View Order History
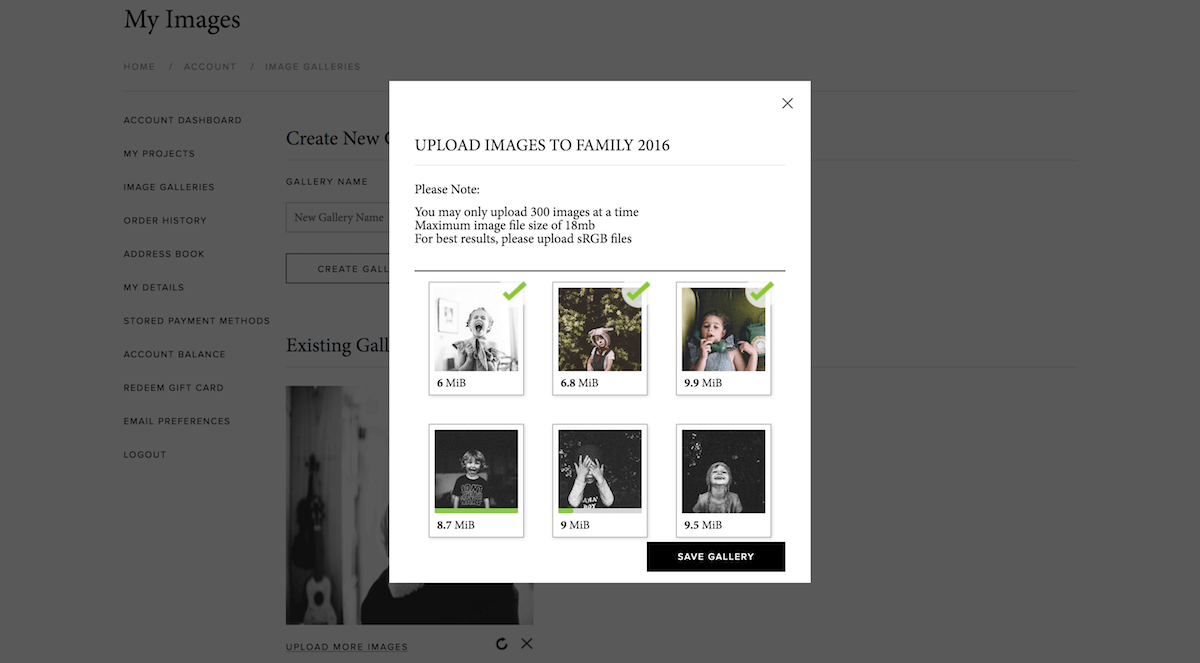Screen dimensions: 1200x663 click(x=165, y=220)
